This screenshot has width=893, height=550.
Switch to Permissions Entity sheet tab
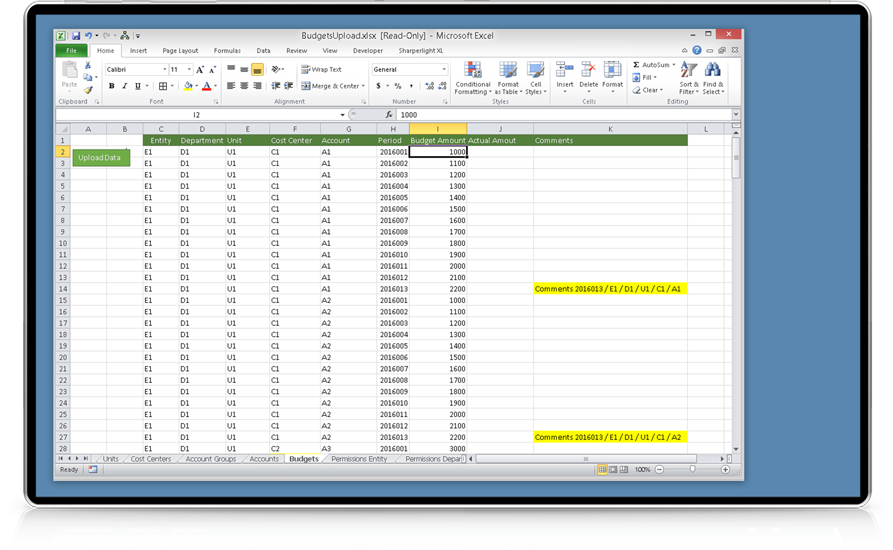tap(359, 459)
